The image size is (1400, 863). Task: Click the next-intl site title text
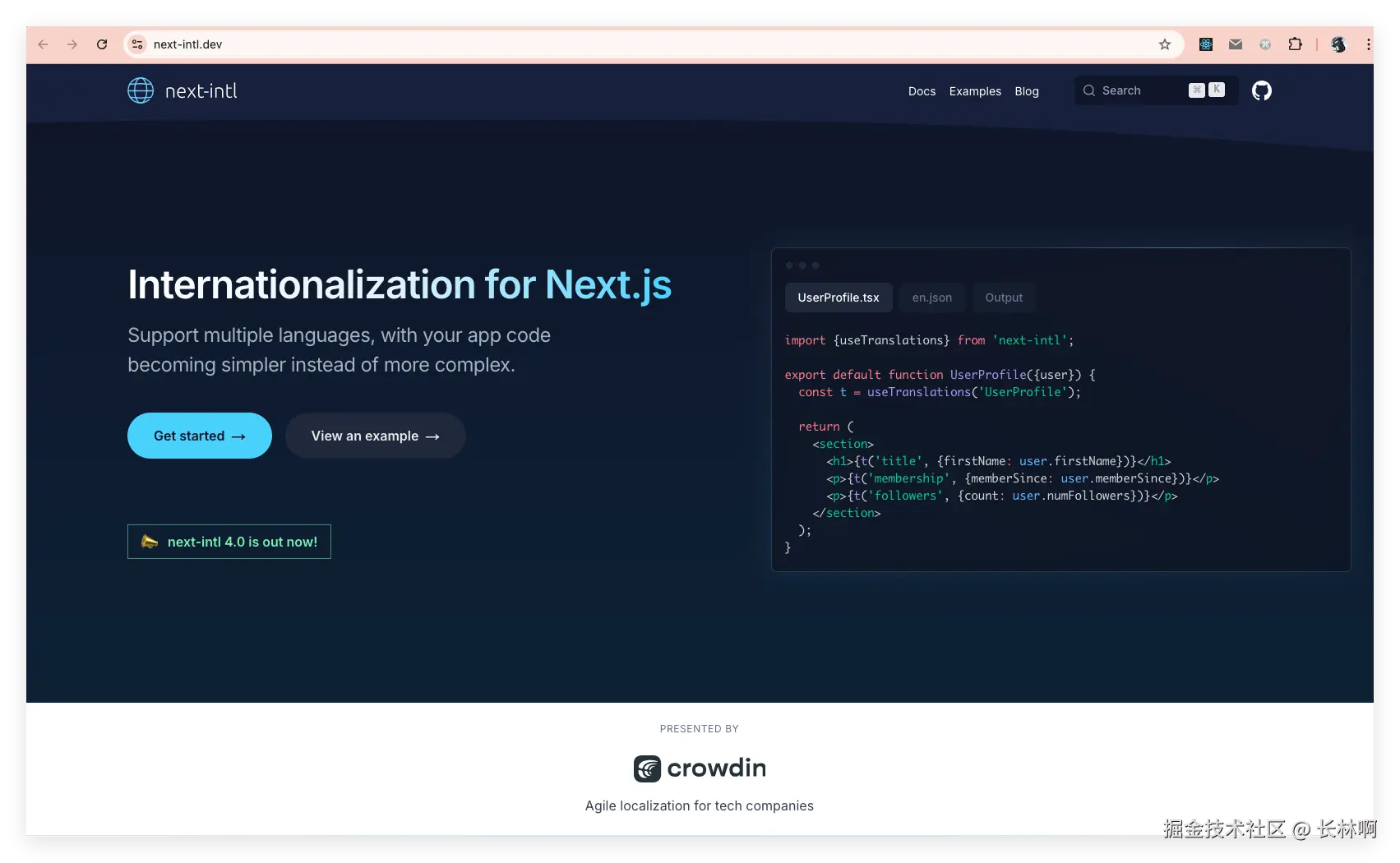pyautogui.click(x=201, y=91)
